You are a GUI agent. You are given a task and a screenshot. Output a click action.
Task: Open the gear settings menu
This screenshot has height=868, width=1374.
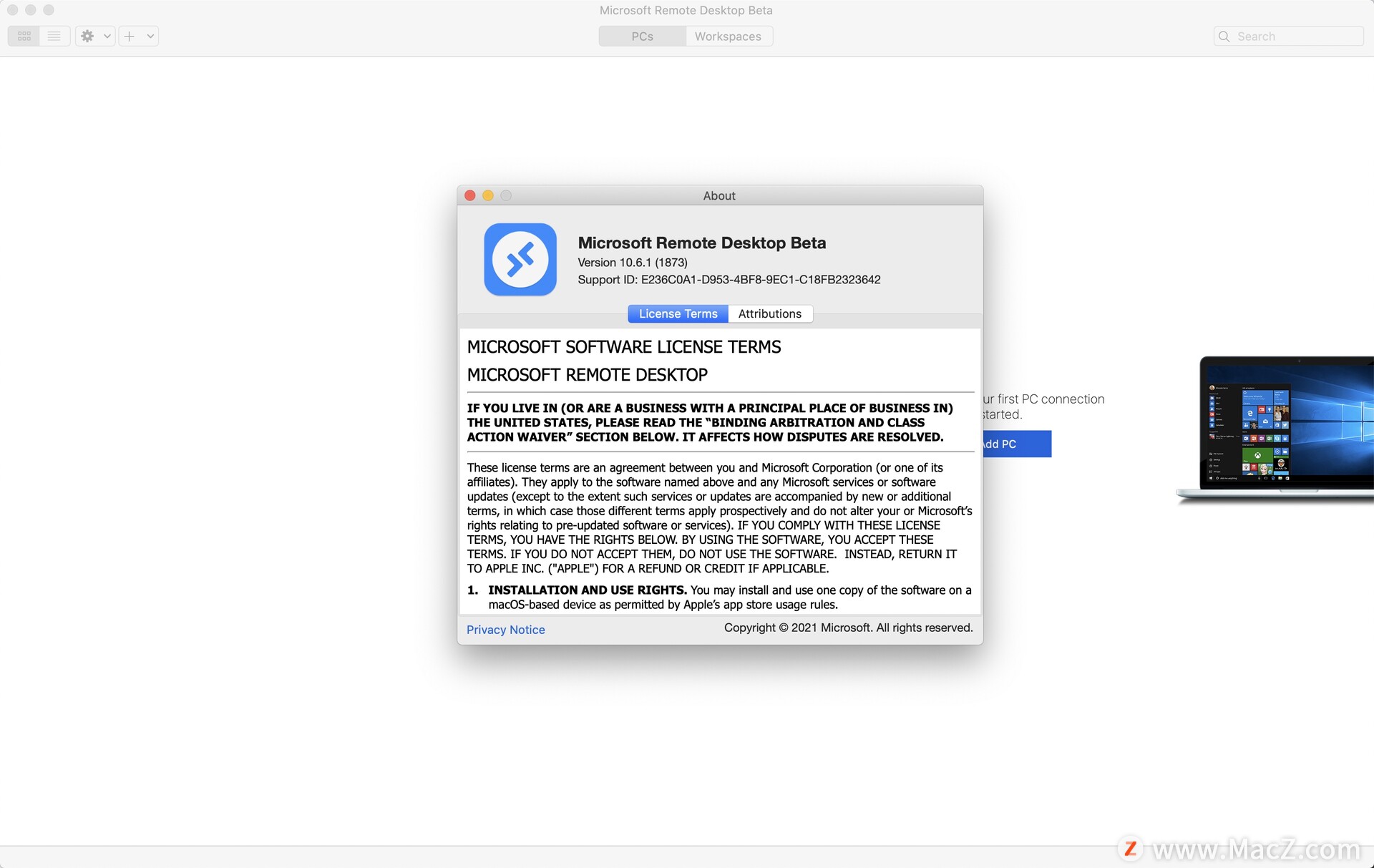[x=88, y=36]
